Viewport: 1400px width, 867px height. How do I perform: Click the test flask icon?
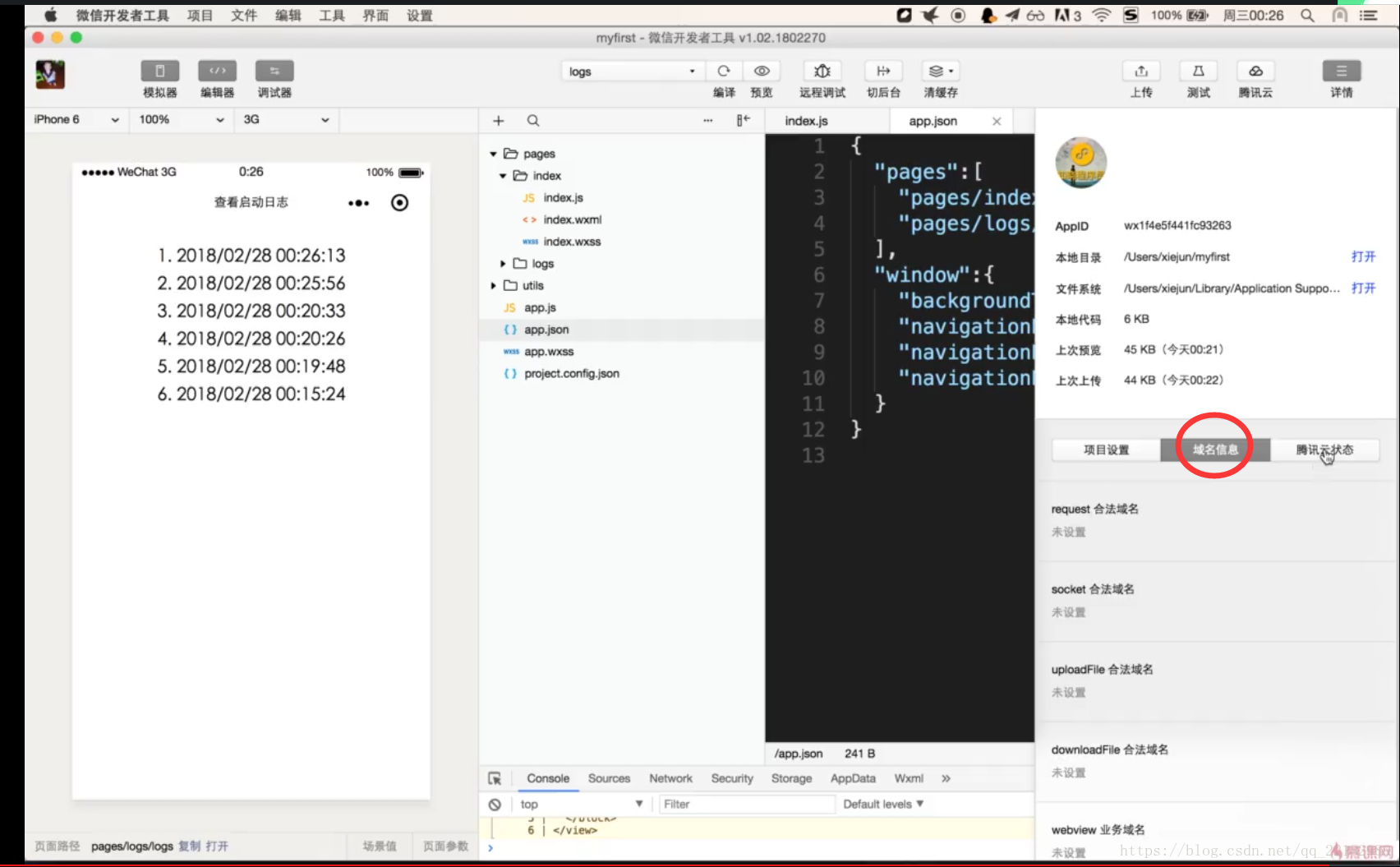tap(1198, 71)
